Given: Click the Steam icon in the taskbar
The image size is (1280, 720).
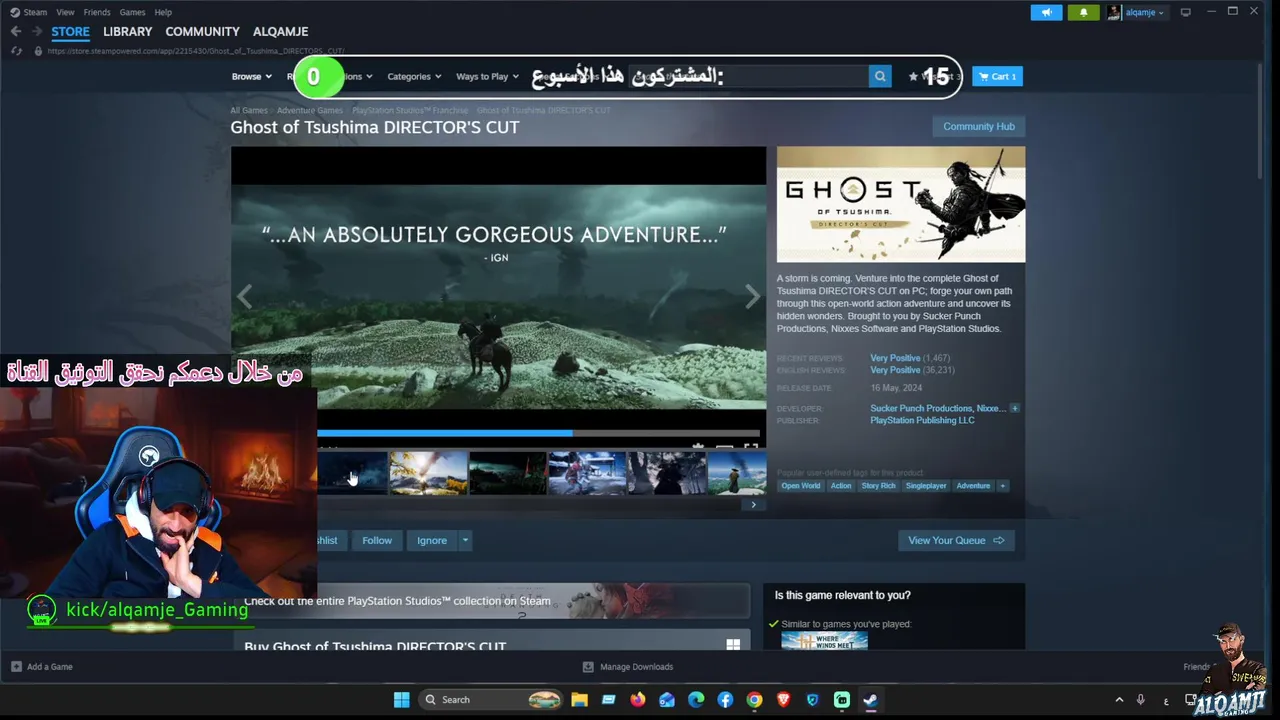Looking at the screenshot, I should [870, 700].
